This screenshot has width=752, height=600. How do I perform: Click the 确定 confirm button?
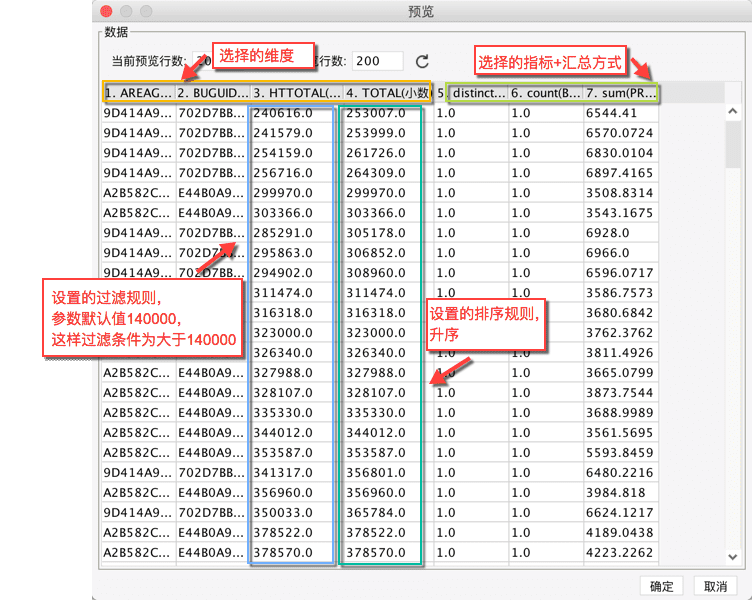tap(661, 586)
